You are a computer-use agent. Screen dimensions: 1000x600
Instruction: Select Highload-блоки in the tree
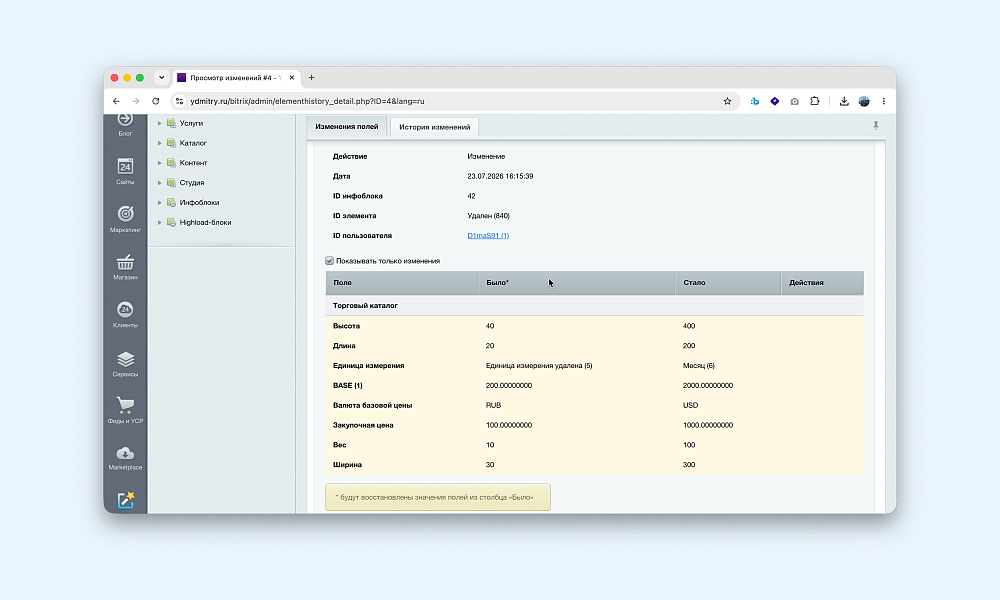point(205,222)
